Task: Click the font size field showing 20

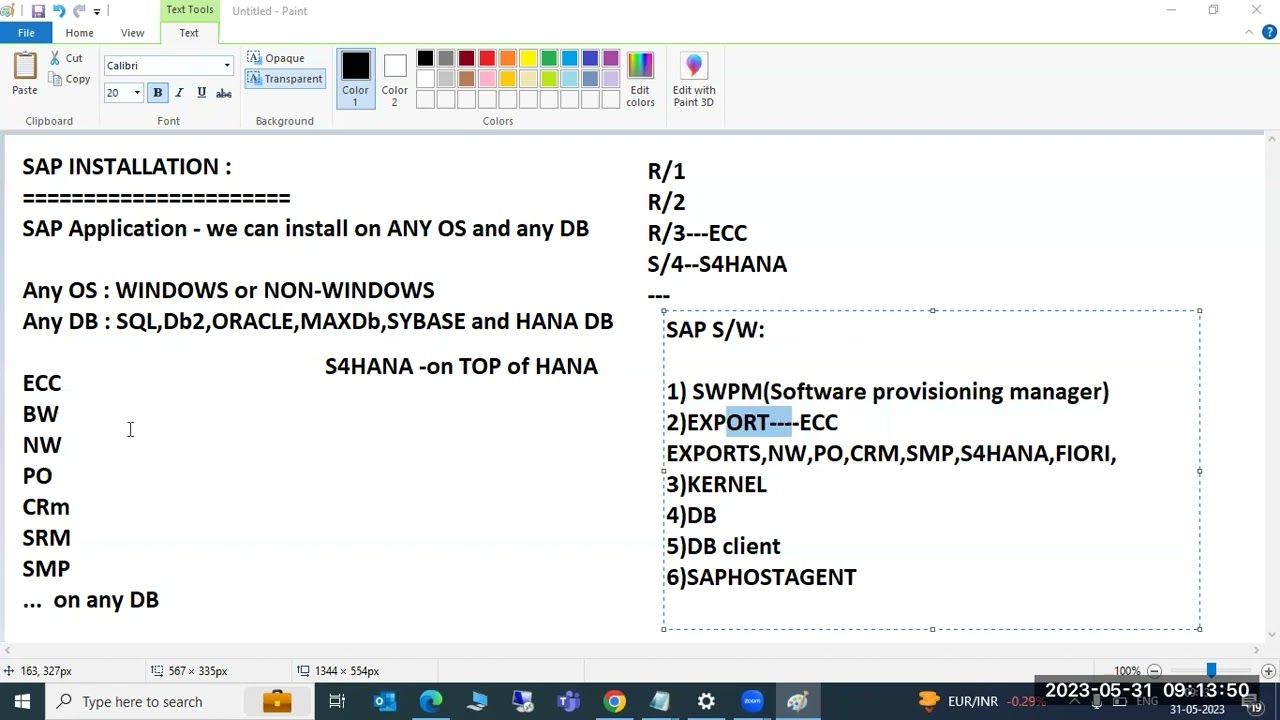Action: pos(117,93)
